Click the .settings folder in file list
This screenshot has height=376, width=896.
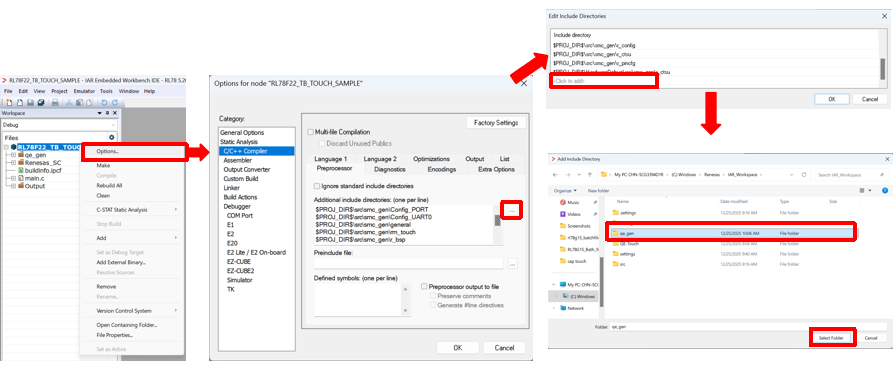(627, 213)
